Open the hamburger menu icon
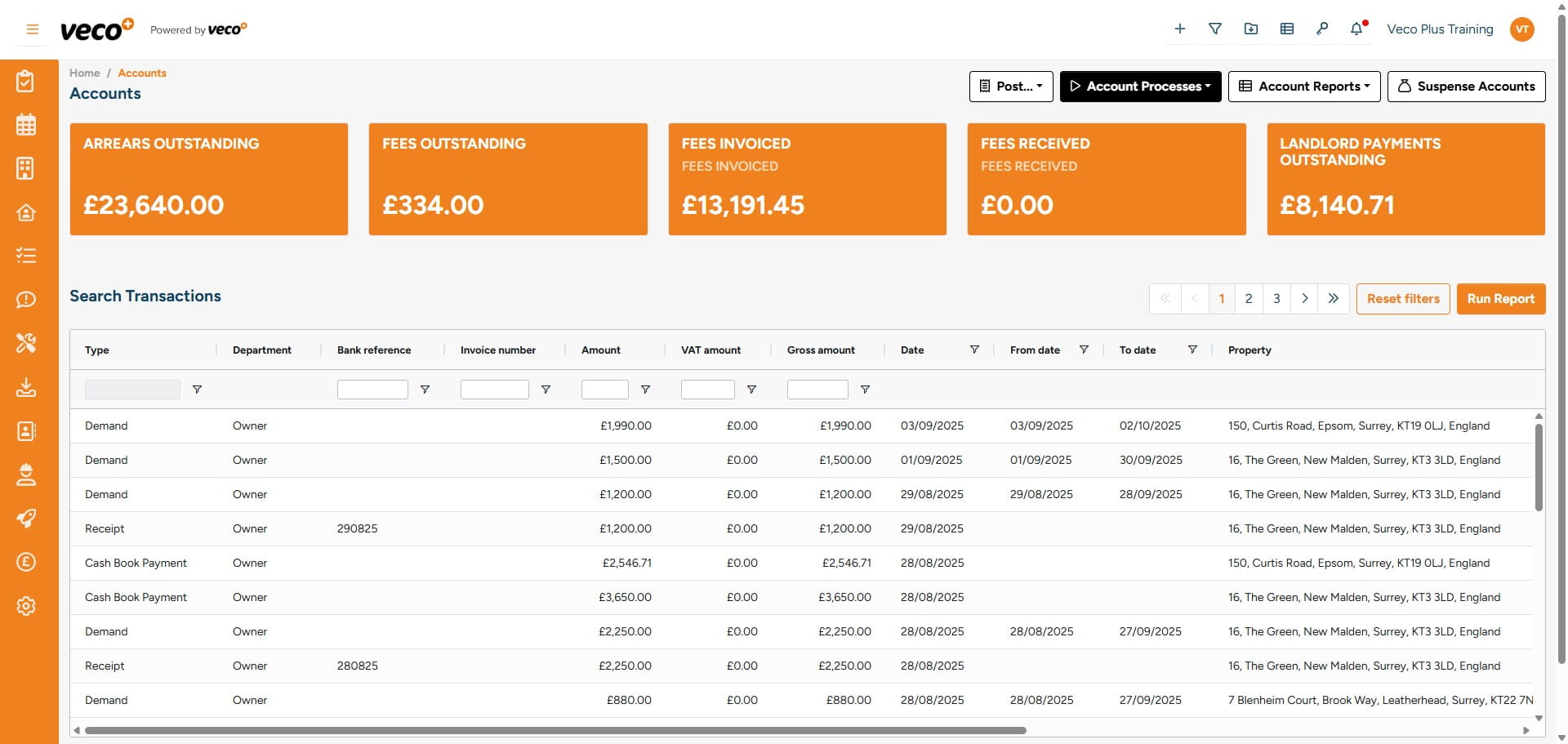Viewport: 1568px width, 744px height. coord(33,29)
